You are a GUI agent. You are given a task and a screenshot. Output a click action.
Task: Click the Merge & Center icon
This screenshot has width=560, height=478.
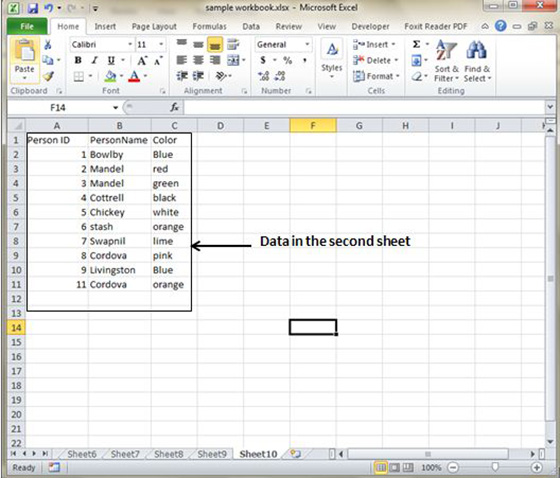point(233,60)
